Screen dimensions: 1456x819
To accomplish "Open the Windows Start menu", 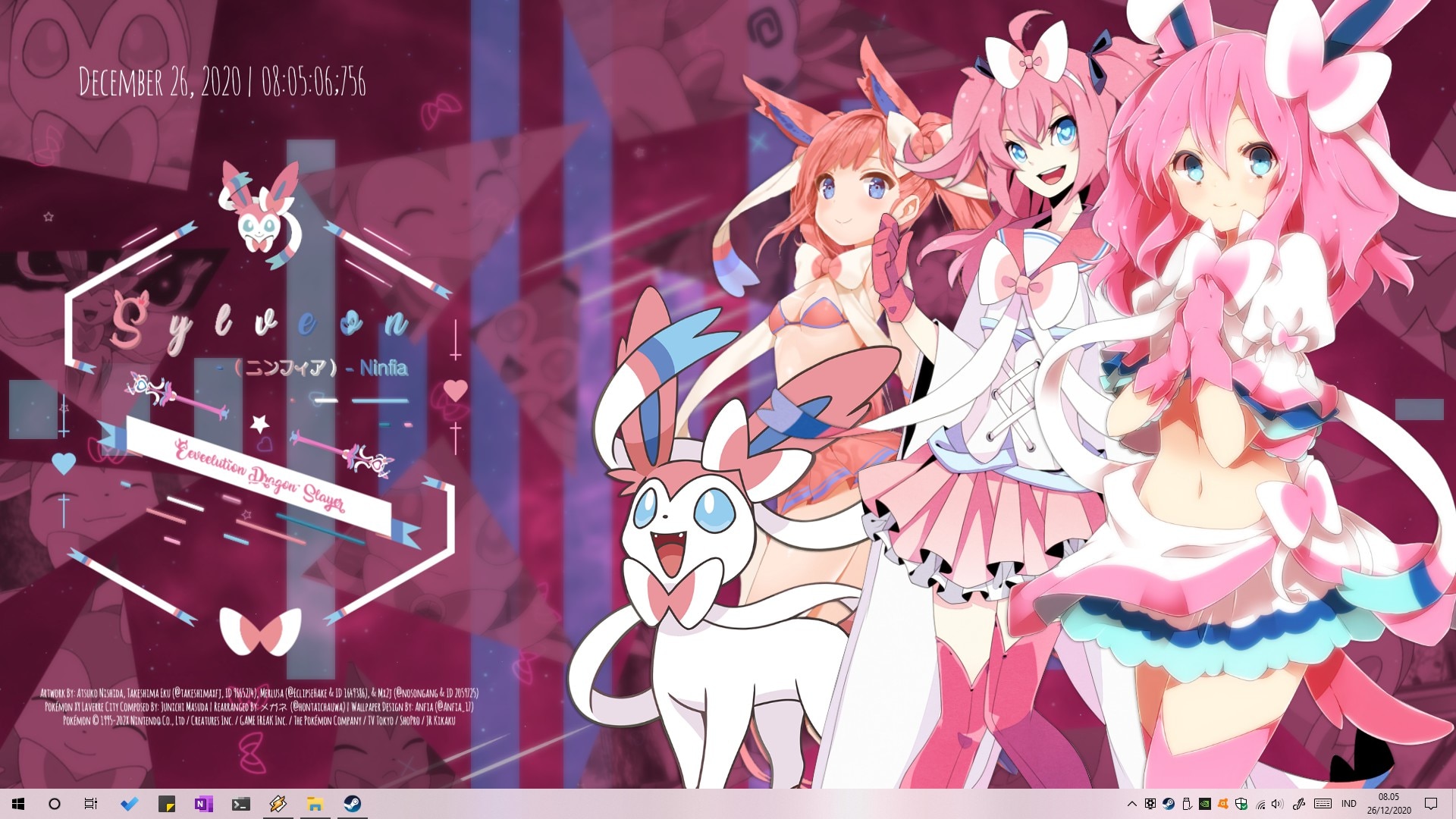I will click(18, 804).
